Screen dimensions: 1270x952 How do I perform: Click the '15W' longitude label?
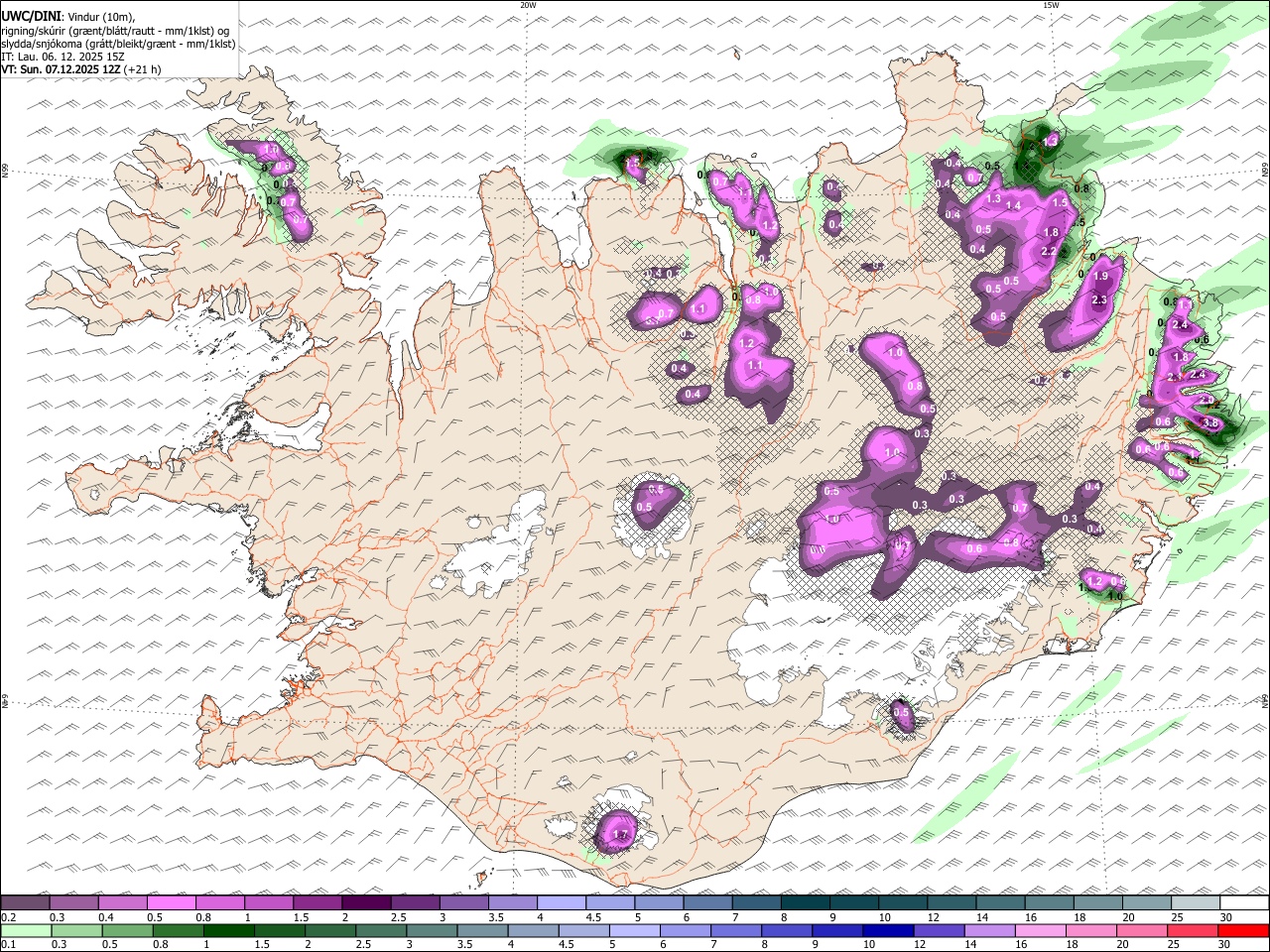click(x=1051, y=5)
